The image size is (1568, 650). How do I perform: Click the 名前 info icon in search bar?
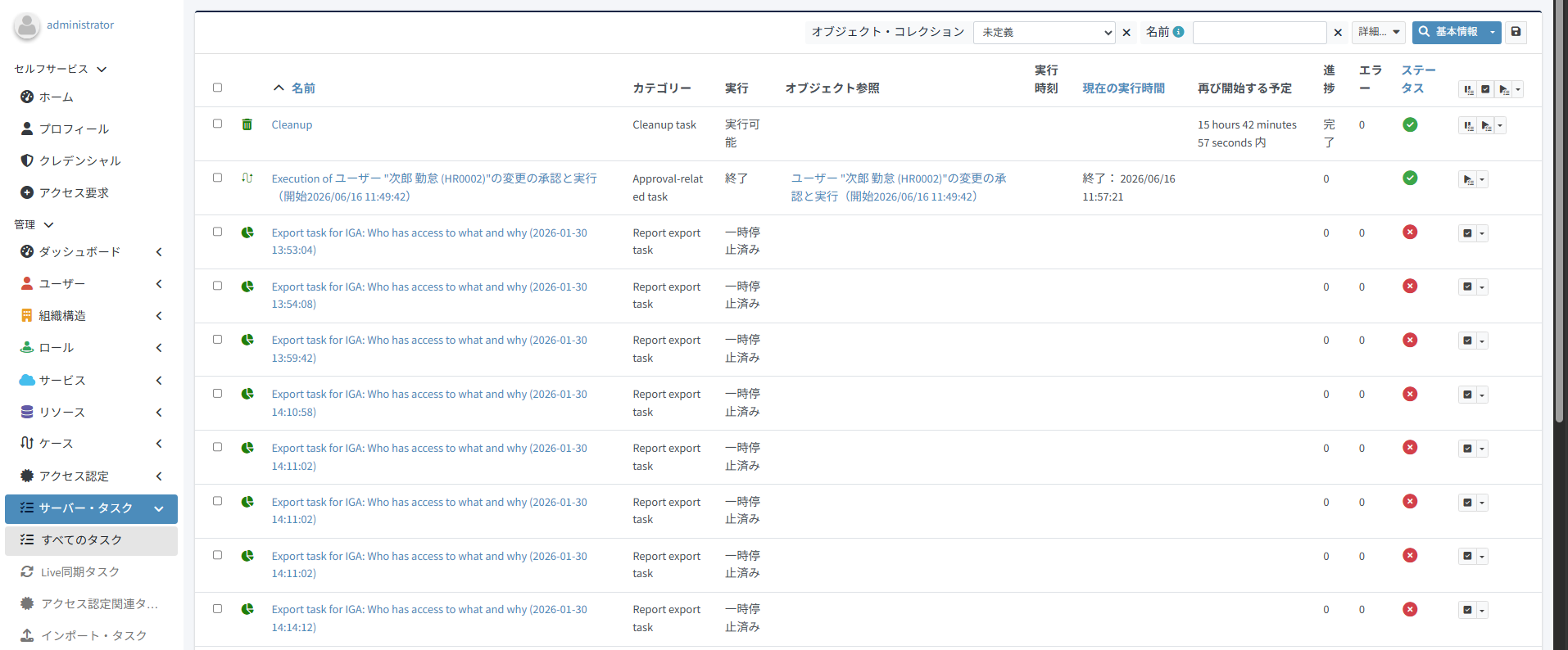point(1178,32)
